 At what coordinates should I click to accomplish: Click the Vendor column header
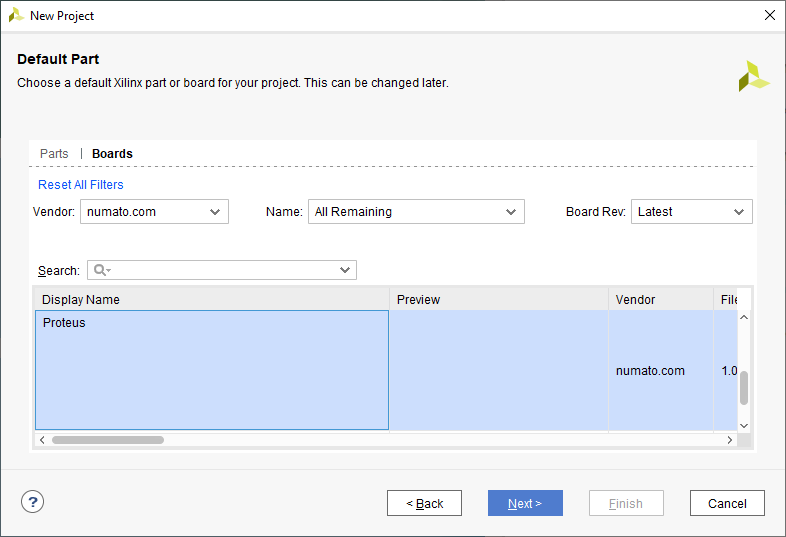pyautogui.click(x=660, y=299)
